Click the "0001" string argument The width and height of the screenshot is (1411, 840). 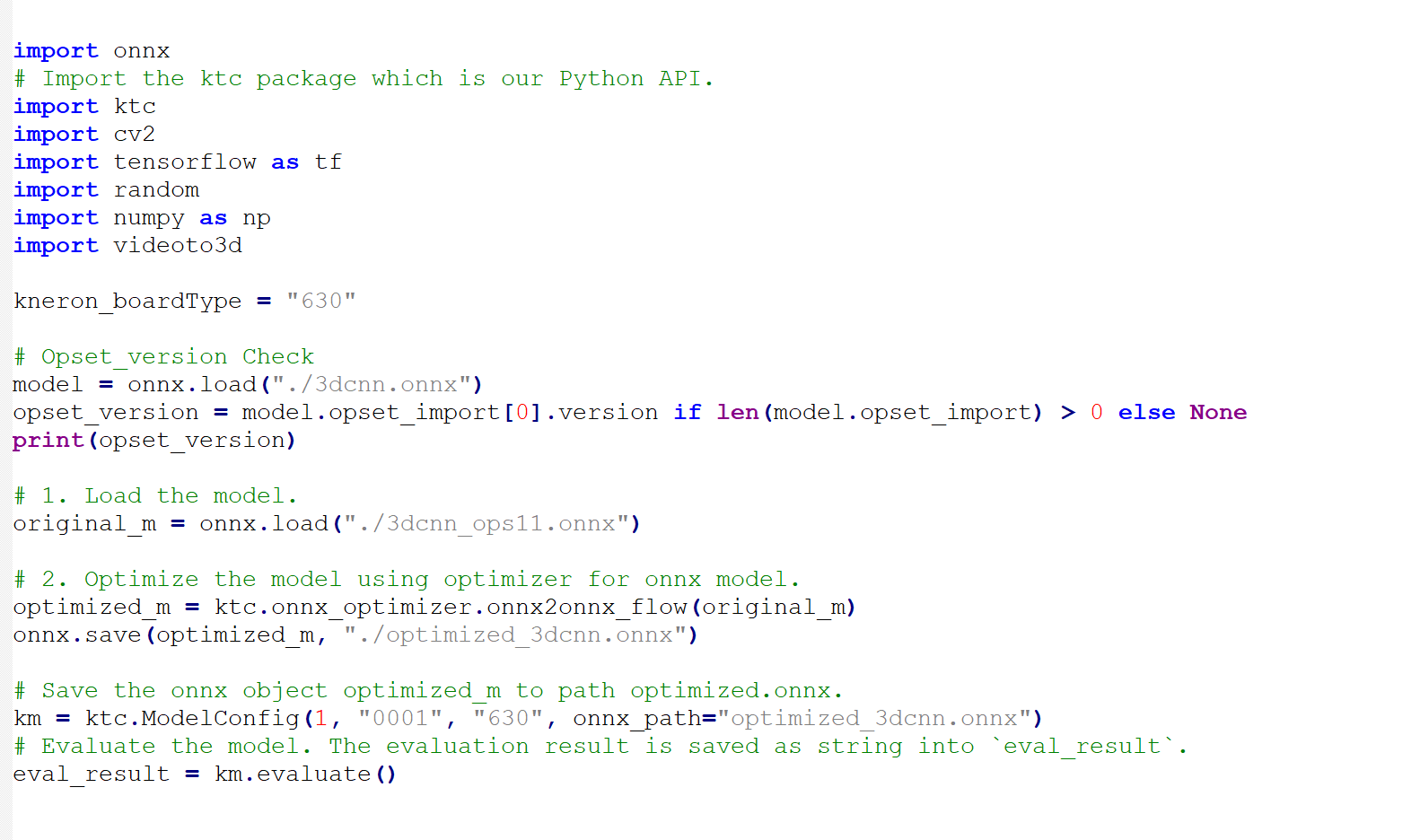point(399,719)
